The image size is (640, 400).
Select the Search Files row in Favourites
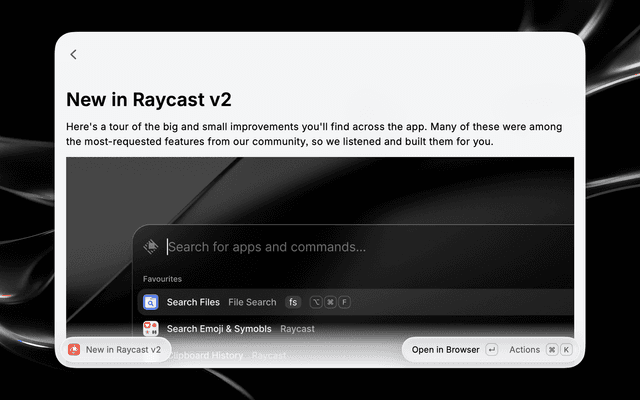click(x=356, y=302)
